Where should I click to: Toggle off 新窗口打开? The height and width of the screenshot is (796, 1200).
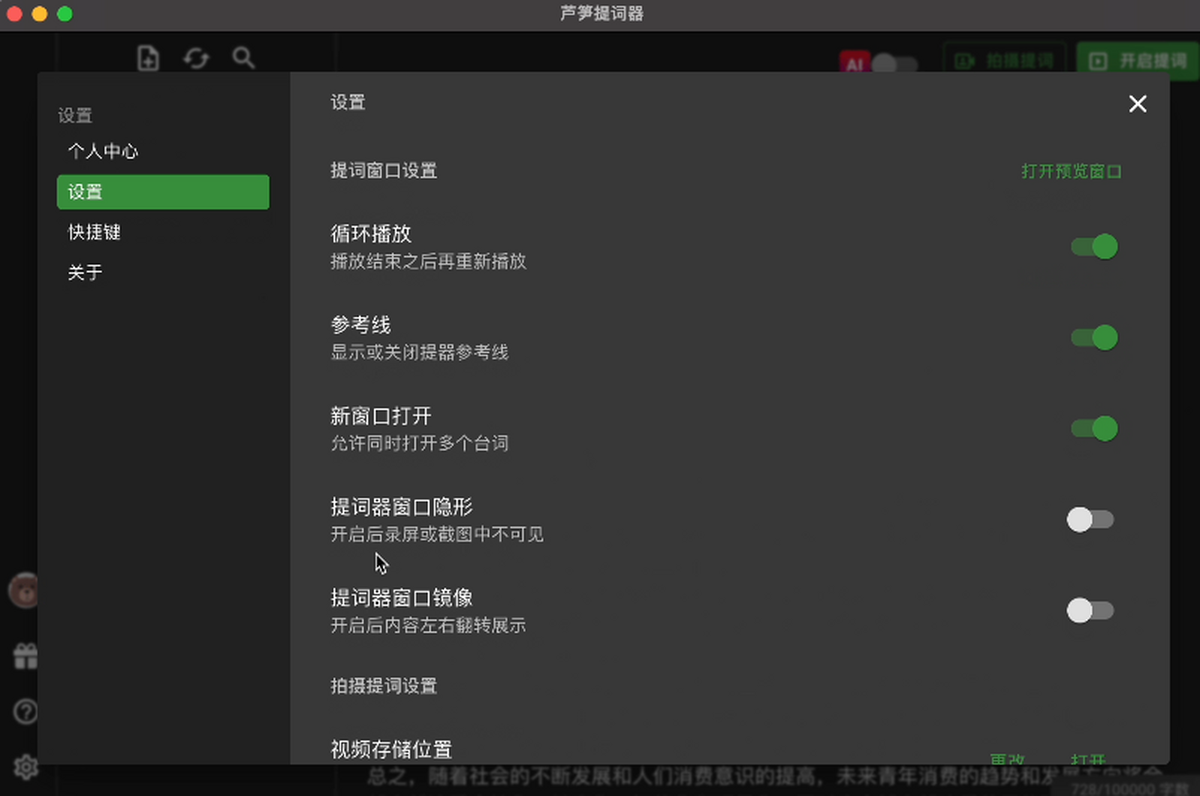click(1093, 429)
